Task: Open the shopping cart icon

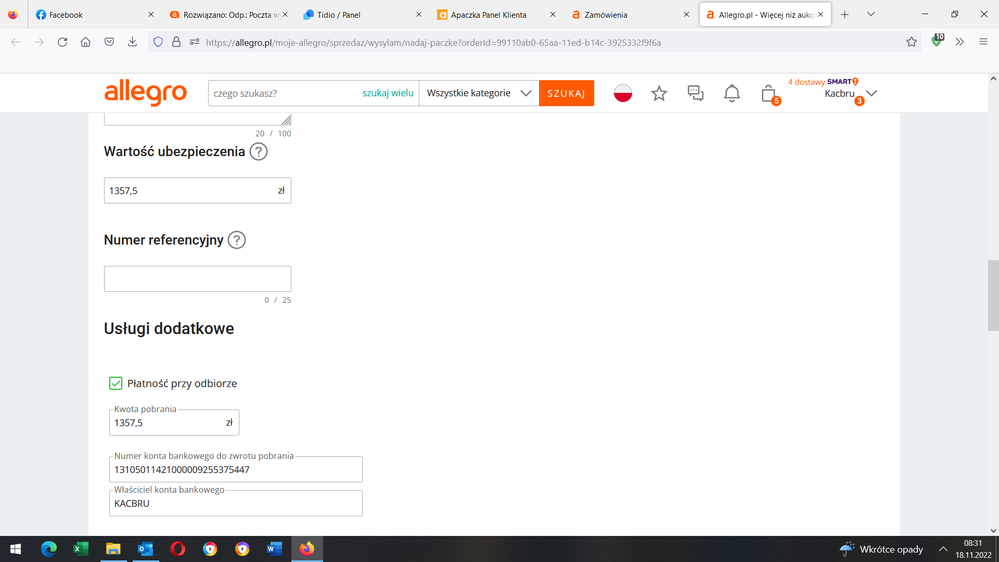Action: [x=768, y=93]
